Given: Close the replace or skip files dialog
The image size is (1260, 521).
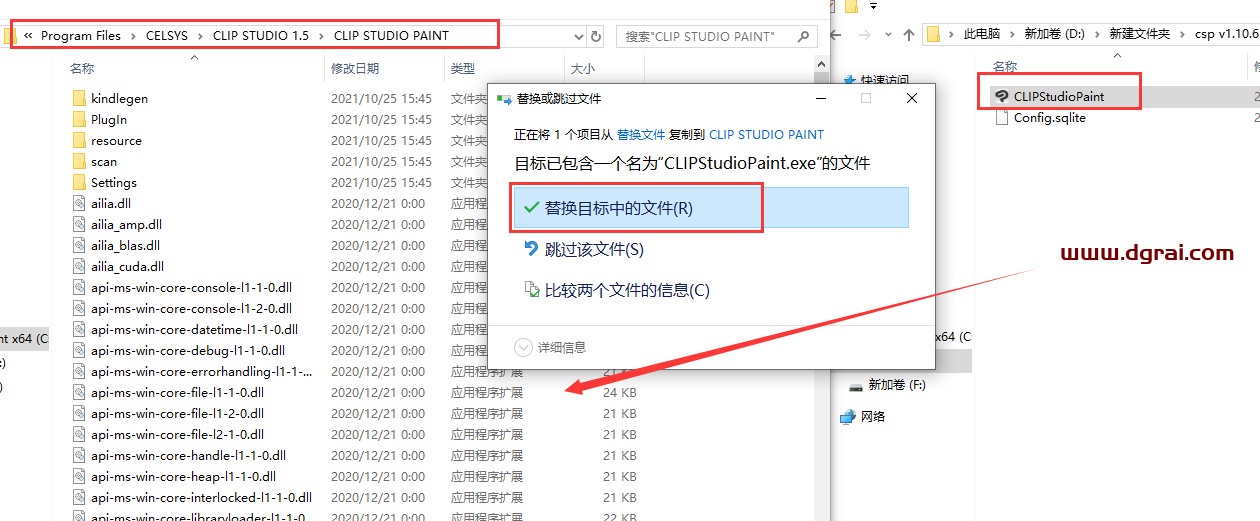Looking at the screenshot, I should pyautogui.click(x=911, y=99).
